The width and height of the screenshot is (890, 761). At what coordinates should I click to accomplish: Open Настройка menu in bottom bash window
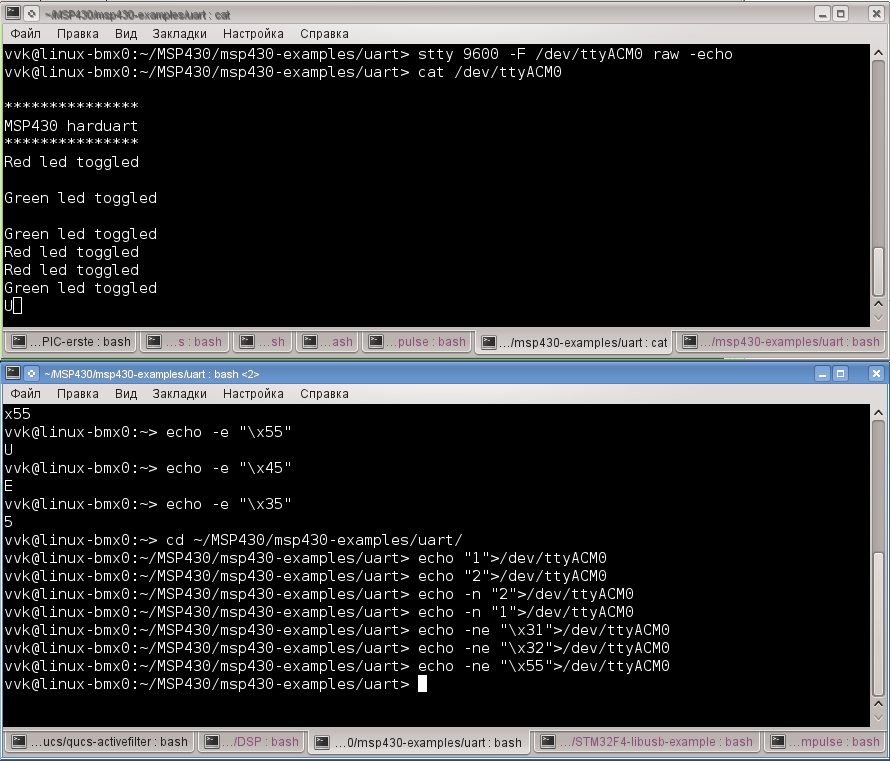pyautogui.click(x=253, y=394)
